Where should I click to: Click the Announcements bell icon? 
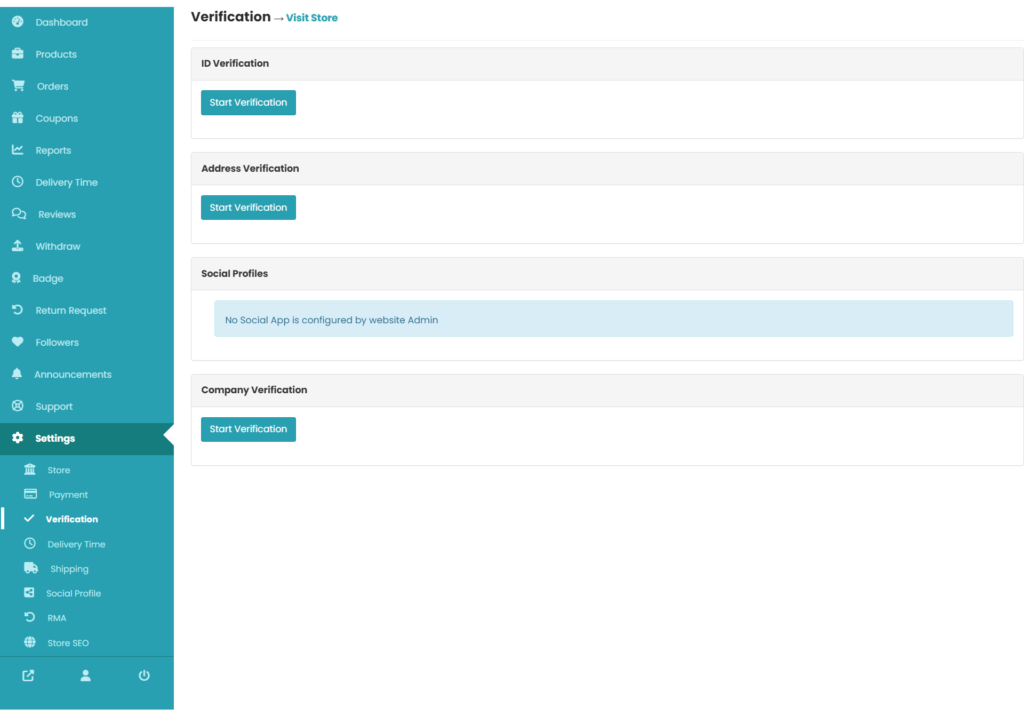pyautogui.click(x=17, y=373)
